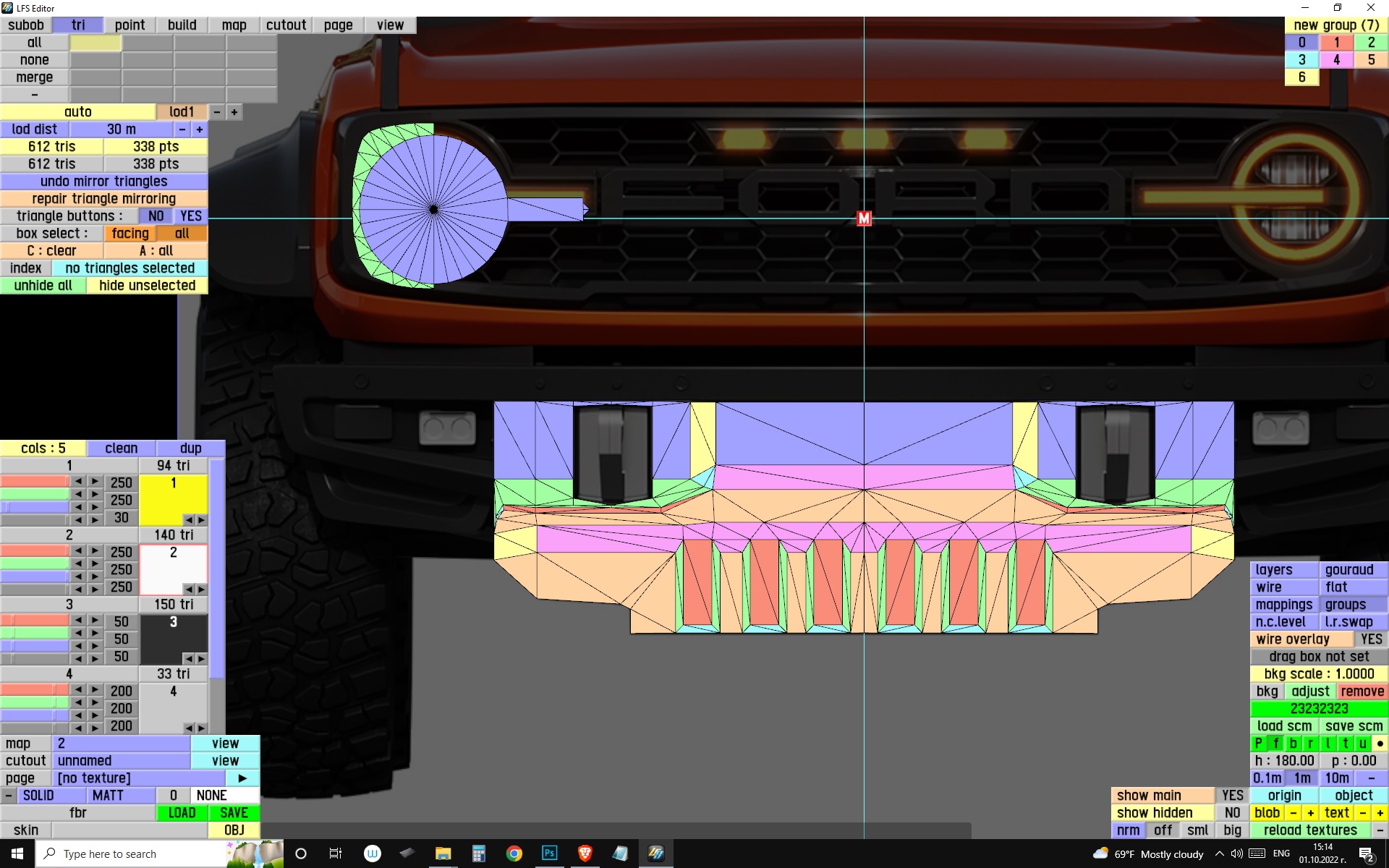
Task: Click the plus button beside lod1
Action: point(234,112)
